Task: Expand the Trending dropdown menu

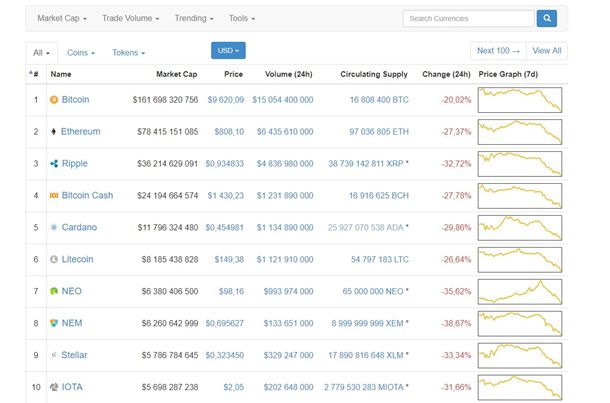Action: (194, 18)
